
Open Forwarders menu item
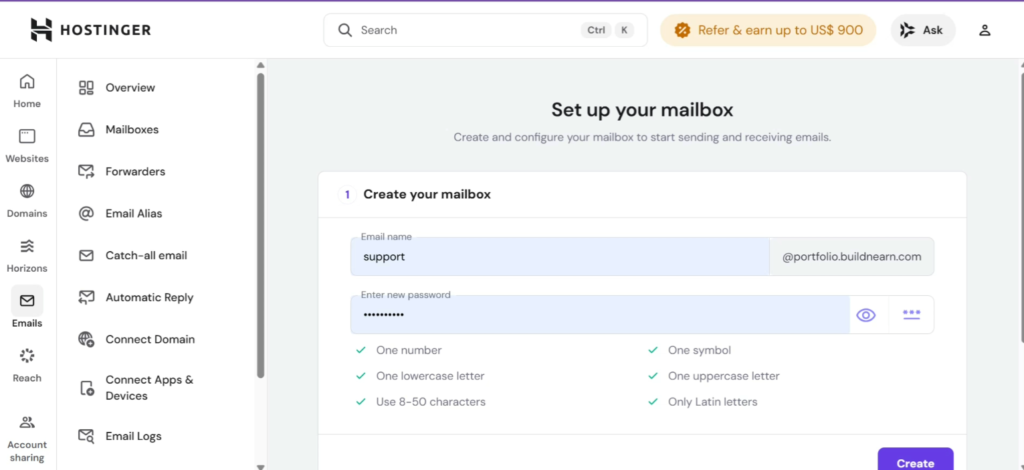[135, 172]
